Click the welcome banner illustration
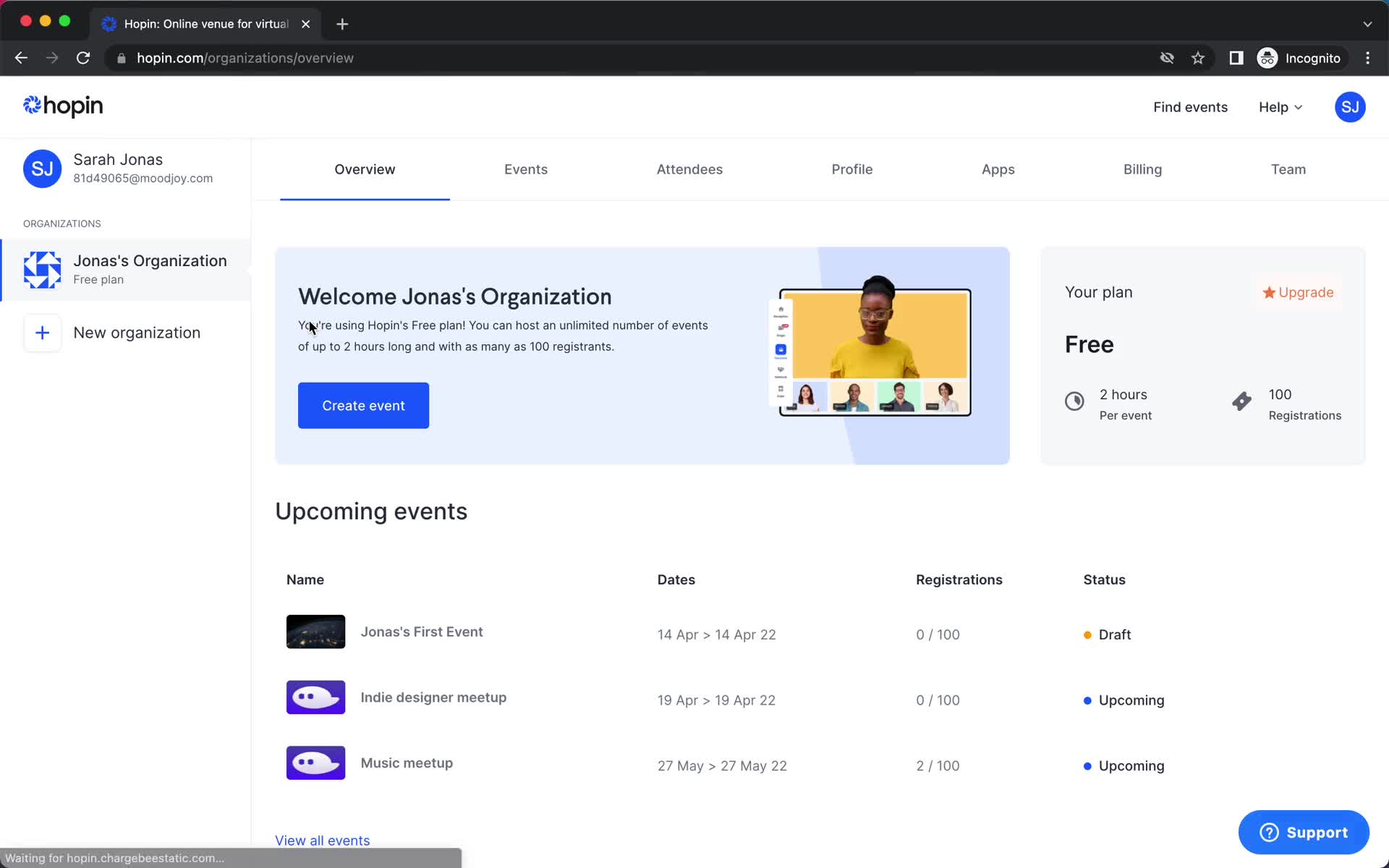The height and width of the screenshot is (868, 1389). [x=870, y=346]
